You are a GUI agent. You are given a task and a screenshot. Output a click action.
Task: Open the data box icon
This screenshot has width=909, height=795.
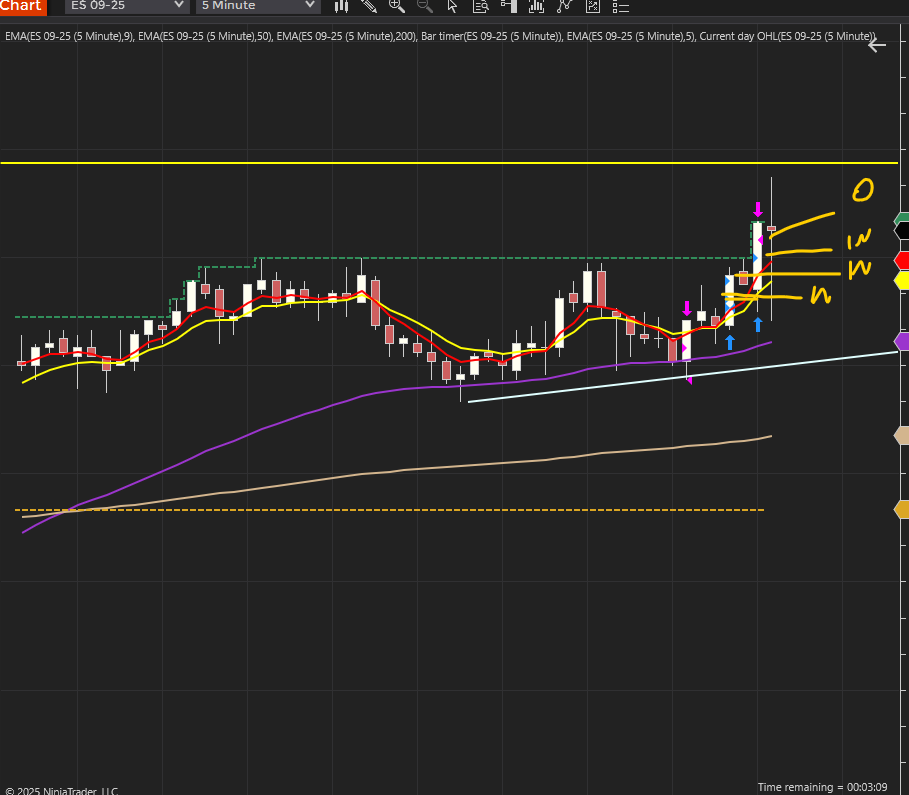[x=481, y=6]
